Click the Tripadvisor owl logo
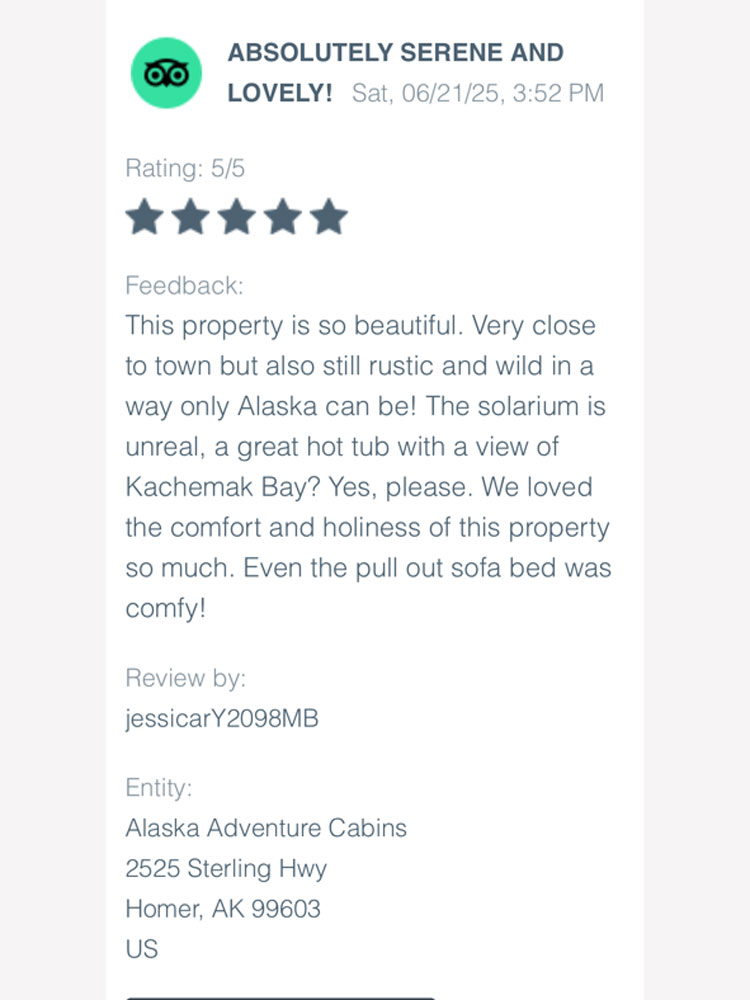Screen dimensions: 750x1000 pos(167,73)
